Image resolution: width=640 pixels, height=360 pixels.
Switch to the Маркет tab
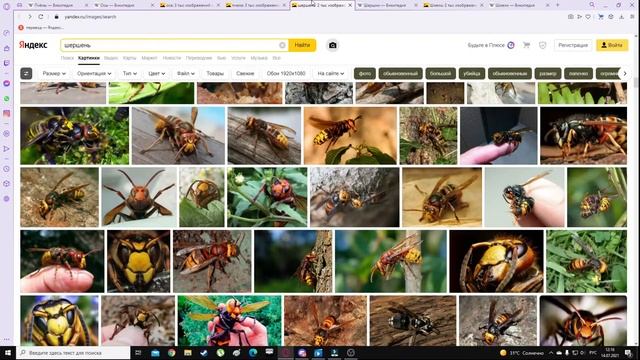point(149,58)
